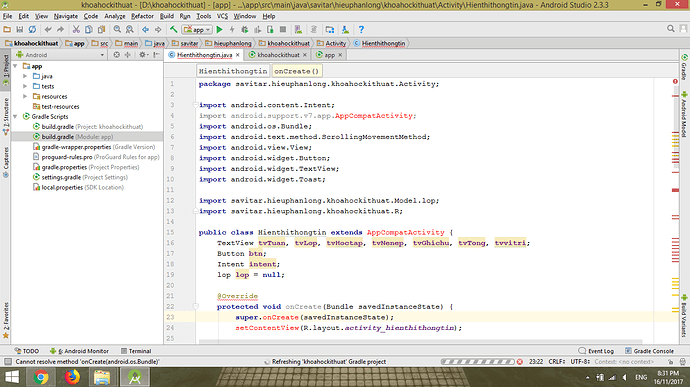Click the red error indicator atop editor stripe
The image size is (690, 387).
pos(675,81)
